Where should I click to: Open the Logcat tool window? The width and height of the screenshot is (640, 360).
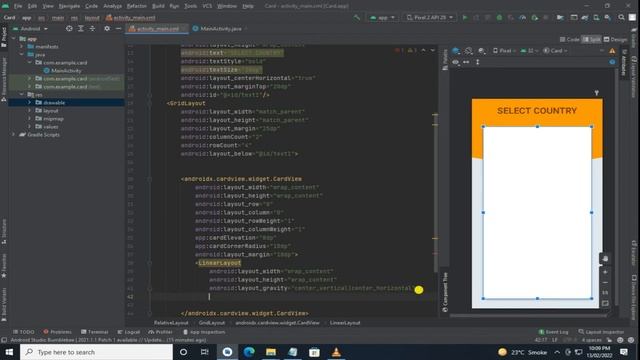128,332
